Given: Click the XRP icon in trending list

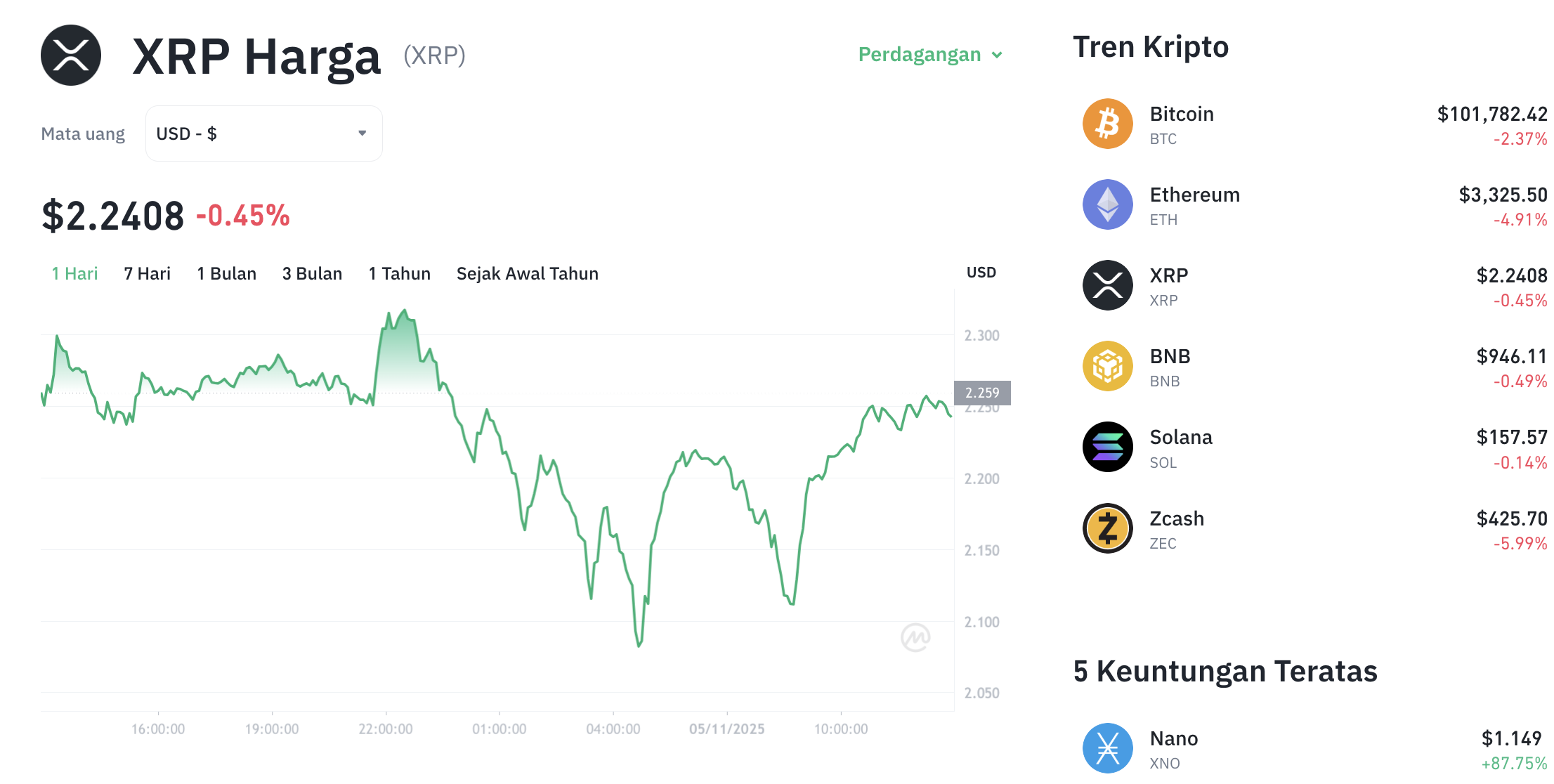Looking at the screenshot, I should 1107,285.
